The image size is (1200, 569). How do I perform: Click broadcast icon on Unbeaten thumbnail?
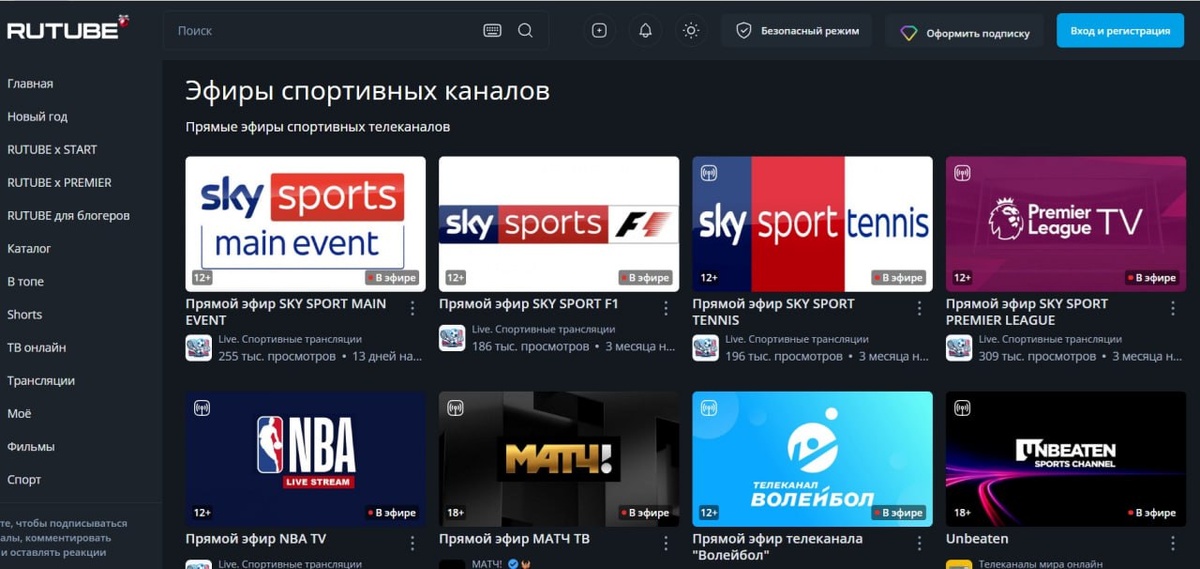click(962, 408)
